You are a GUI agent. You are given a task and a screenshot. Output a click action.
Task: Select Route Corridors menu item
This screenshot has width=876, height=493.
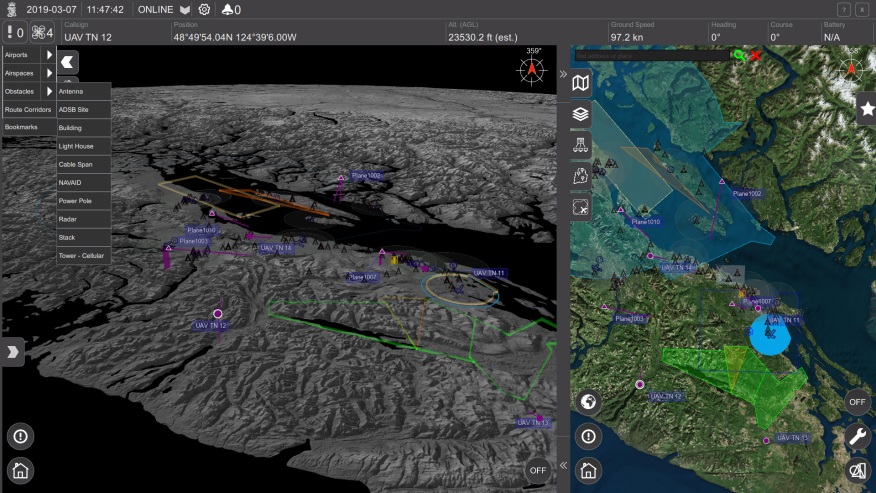[27, 109]
